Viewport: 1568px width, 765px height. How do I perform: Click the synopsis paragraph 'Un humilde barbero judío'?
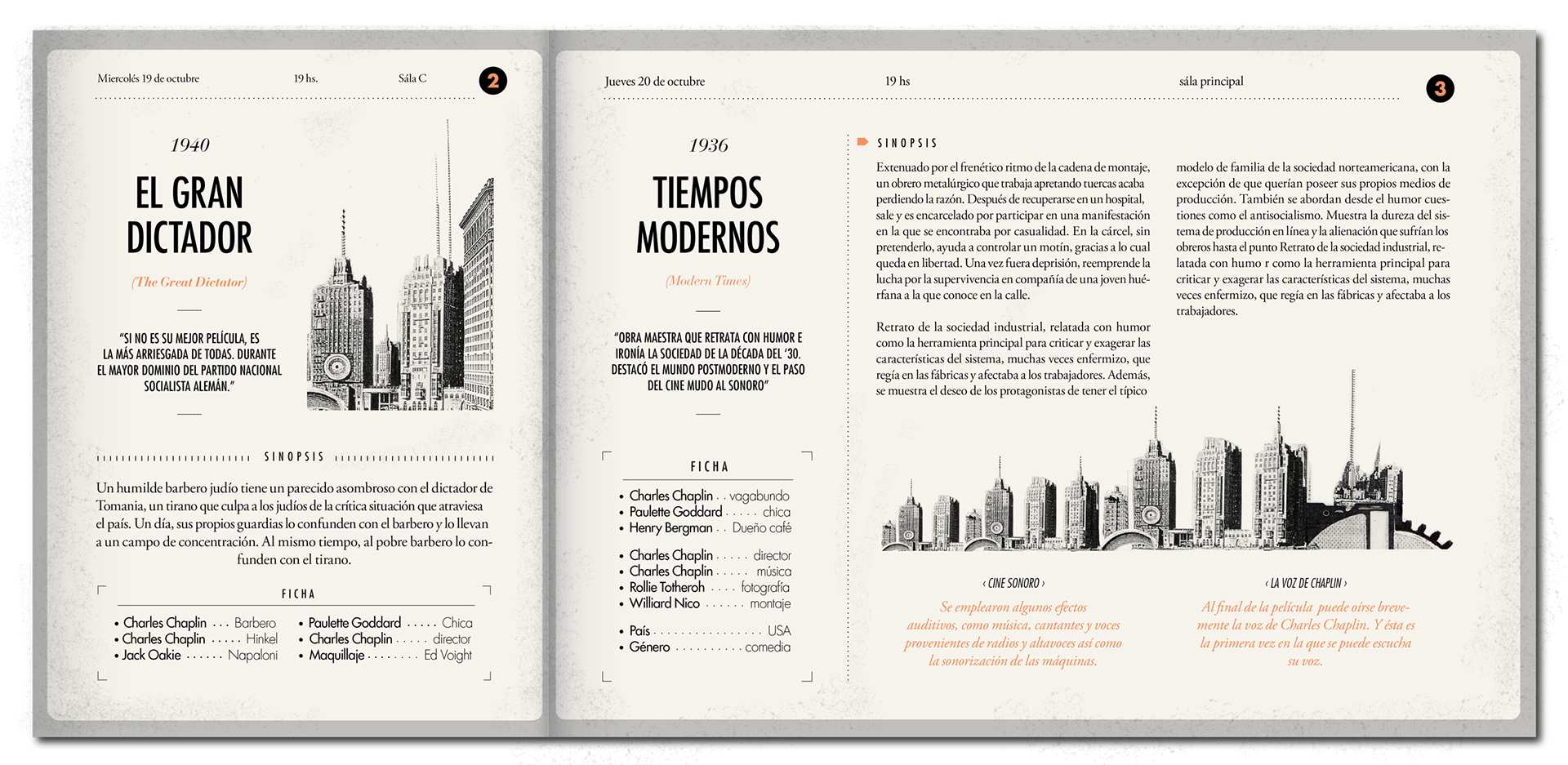[294, 524]
